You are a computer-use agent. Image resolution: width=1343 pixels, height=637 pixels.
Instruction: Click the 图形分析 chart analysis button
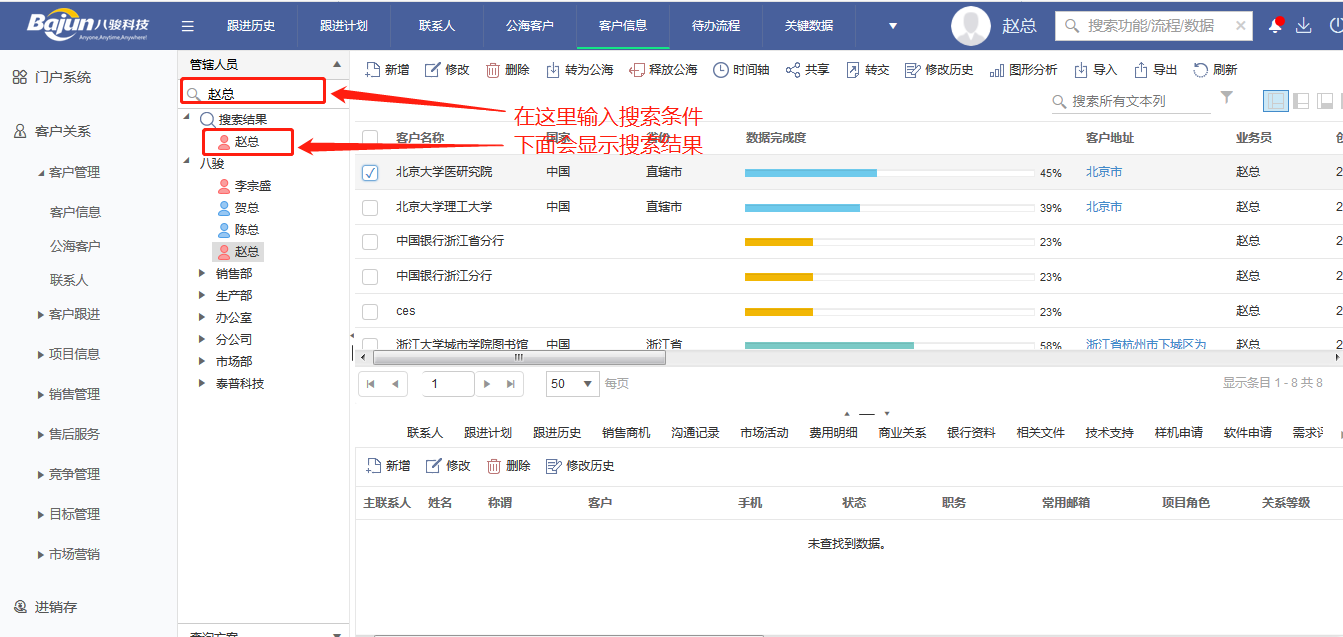[1023, 70]
